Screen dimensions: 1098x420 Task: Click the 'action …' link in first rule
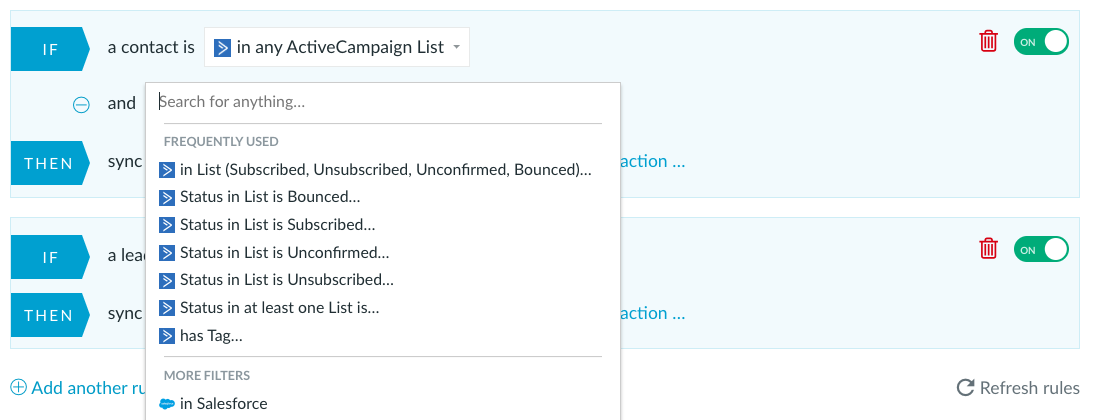tap(653, 162)
